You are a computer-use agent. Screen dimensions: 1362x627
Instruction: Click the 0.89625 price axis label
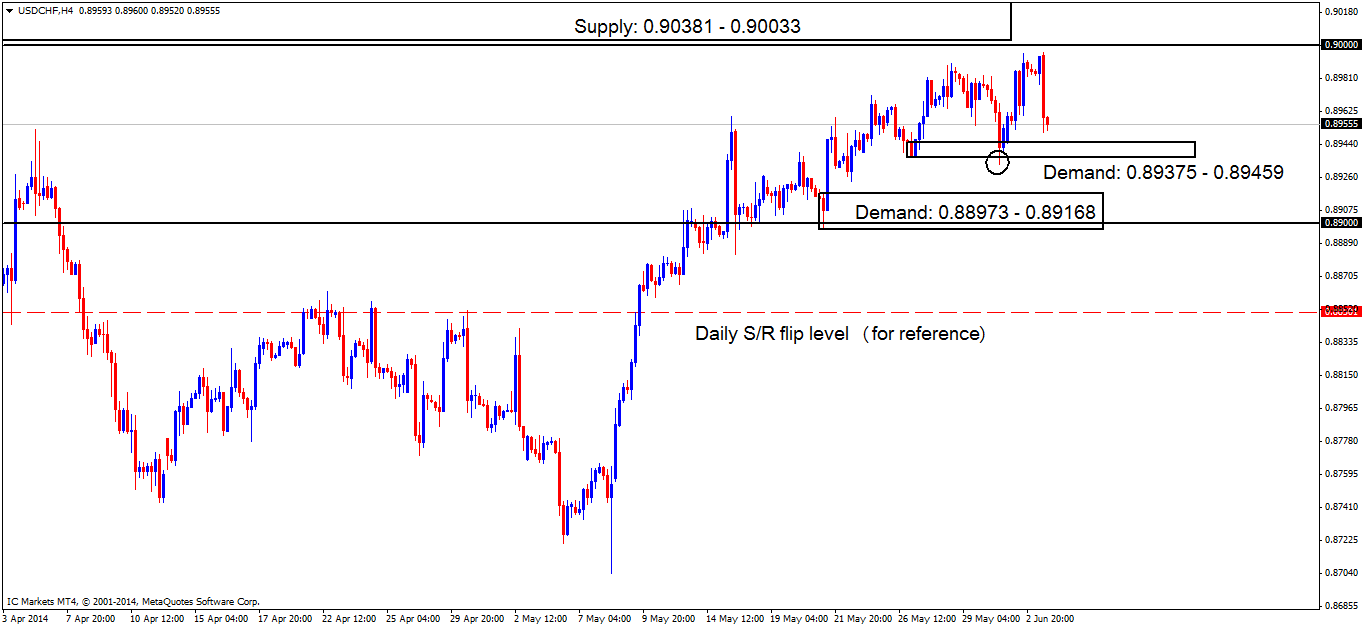(1342, 110)
